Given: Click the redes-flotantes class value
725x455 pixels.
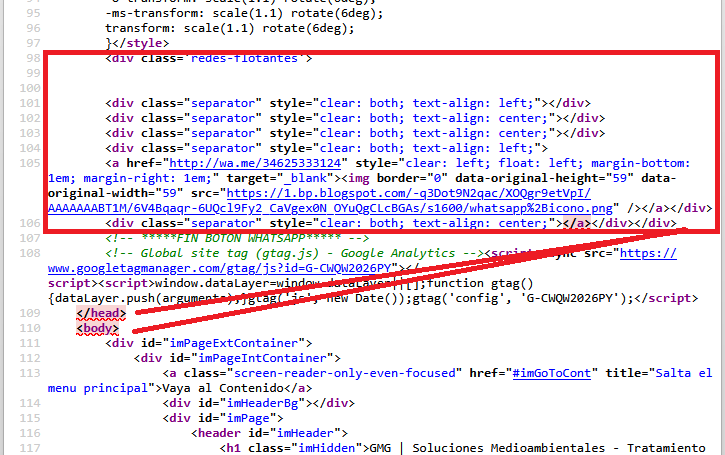Looking at the screenshot, I should coord(245,59).
